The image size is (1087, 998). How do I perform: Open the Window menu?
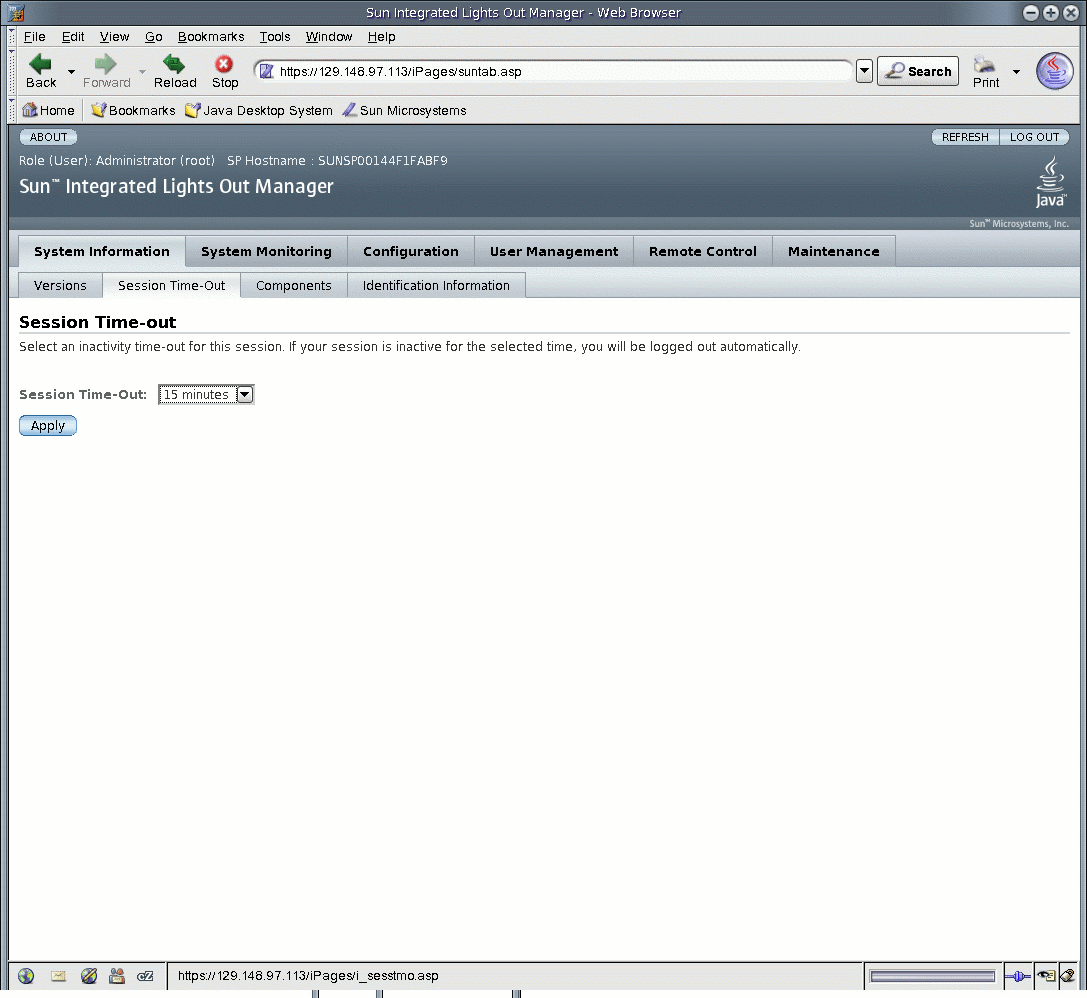tap(329, 37)
